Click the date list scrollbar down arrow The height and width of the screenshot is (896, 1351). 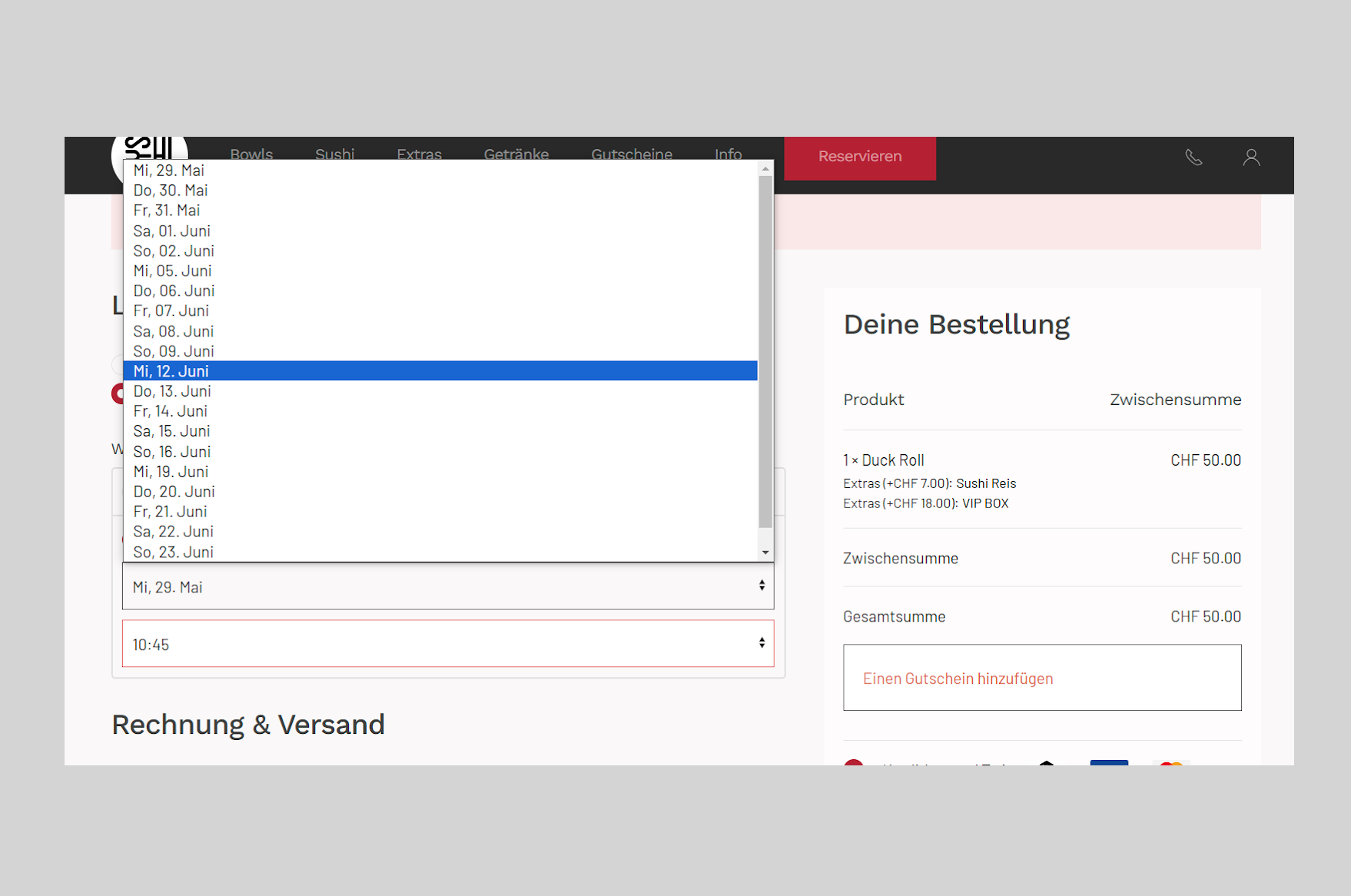765,553
